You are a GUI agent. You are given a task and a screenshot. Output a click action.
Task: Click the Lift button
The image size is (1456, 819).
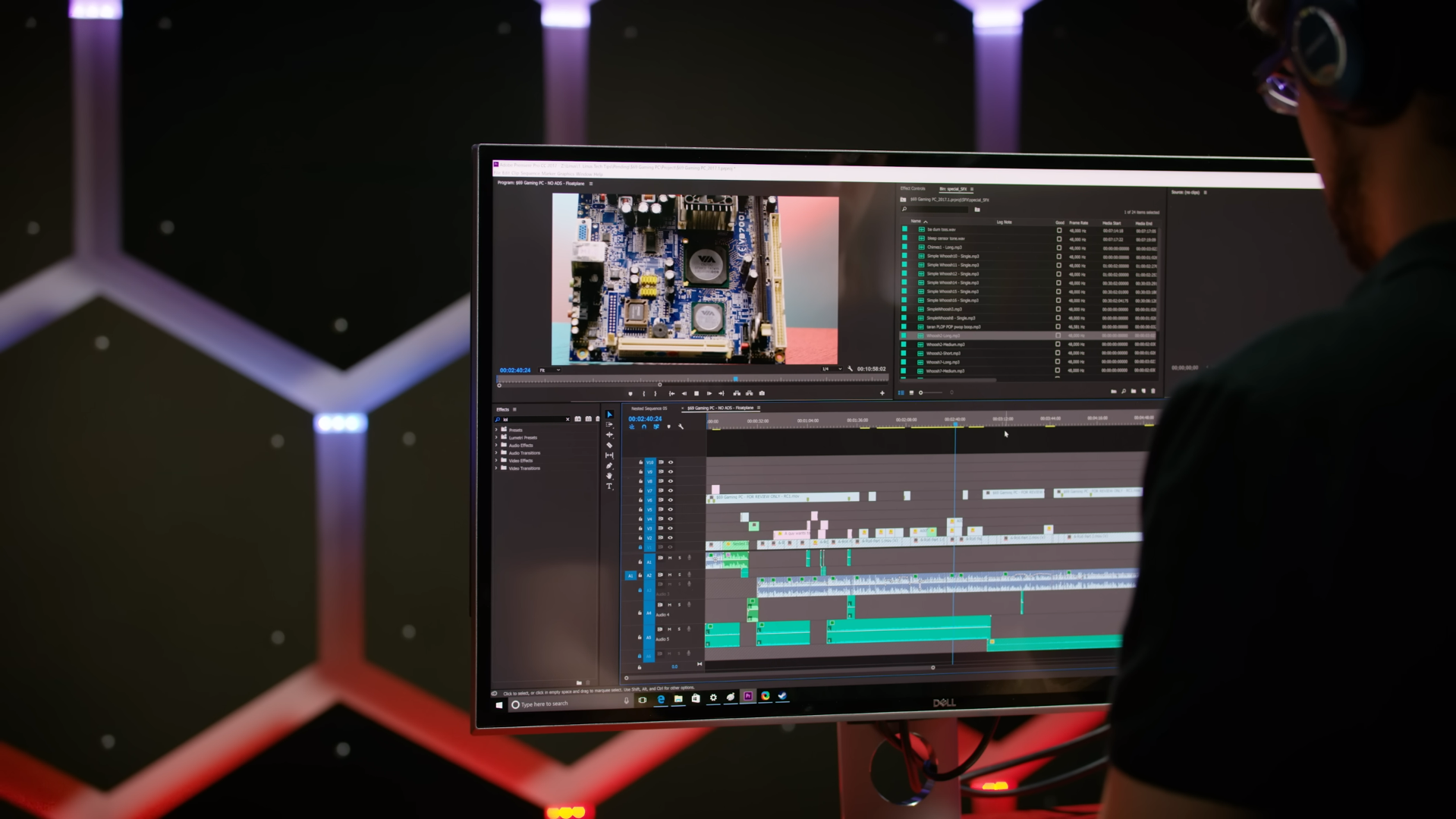tap(737, 393)
